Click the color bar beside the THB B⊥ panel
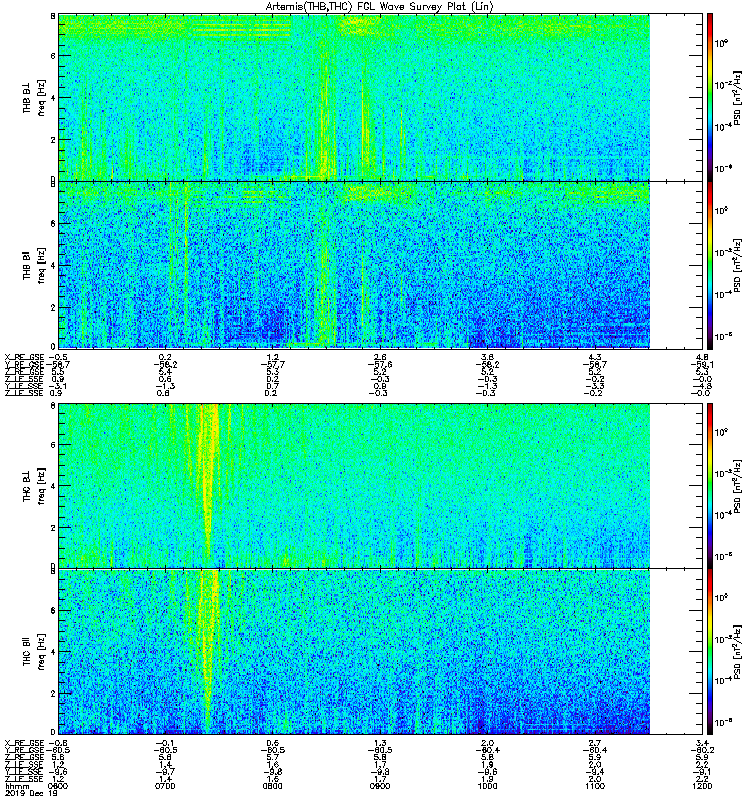Image resolution: width=750 pixels, height=800 pixels. 710,97
